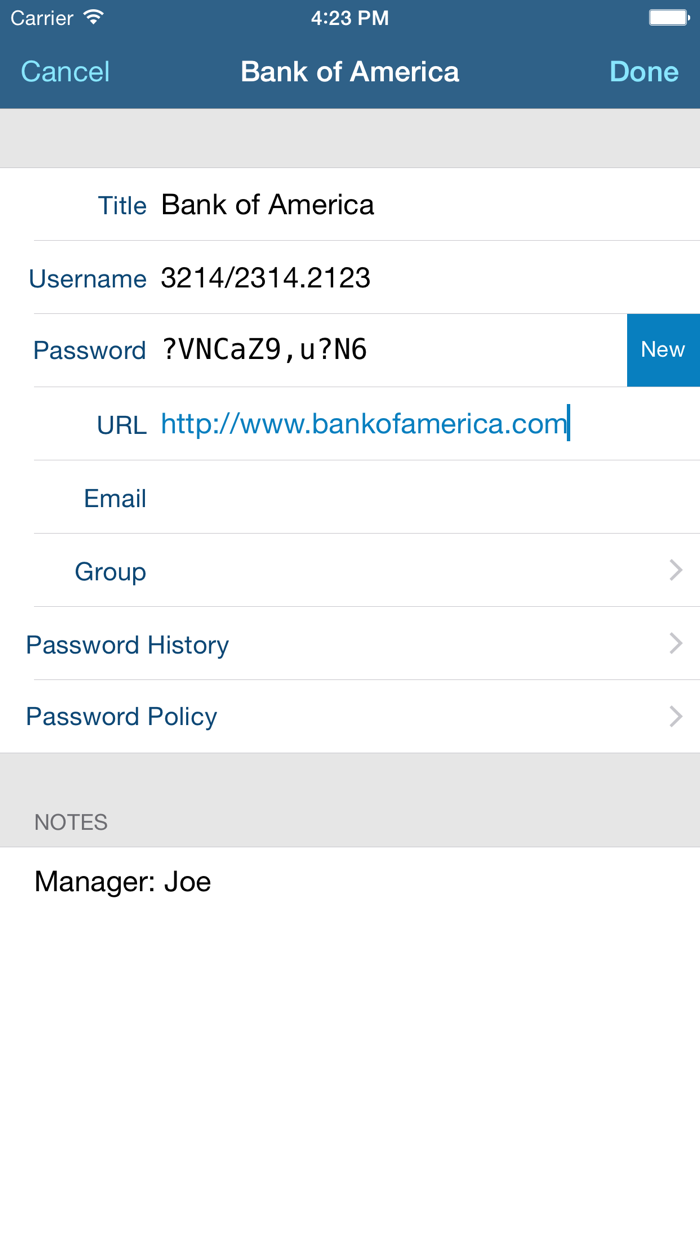This screenshot has width=700, height=1244.
Task: Tap Done to save the entry
Action: coord(644,71)
